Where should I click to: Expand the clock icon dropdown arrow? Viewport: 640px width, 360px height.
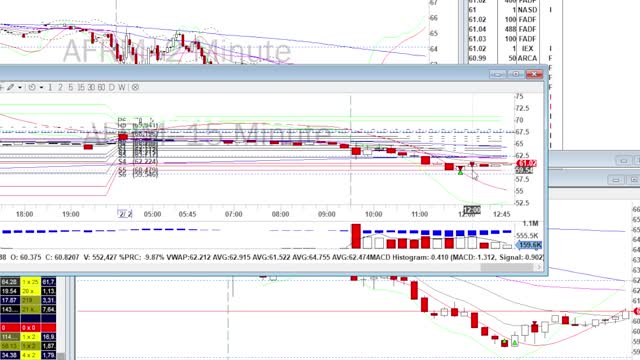coord(41,87)
